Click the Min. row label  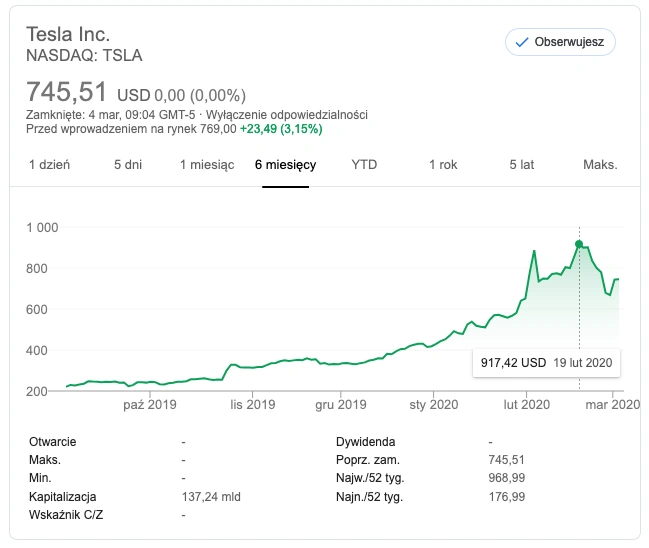click(40, 478)
